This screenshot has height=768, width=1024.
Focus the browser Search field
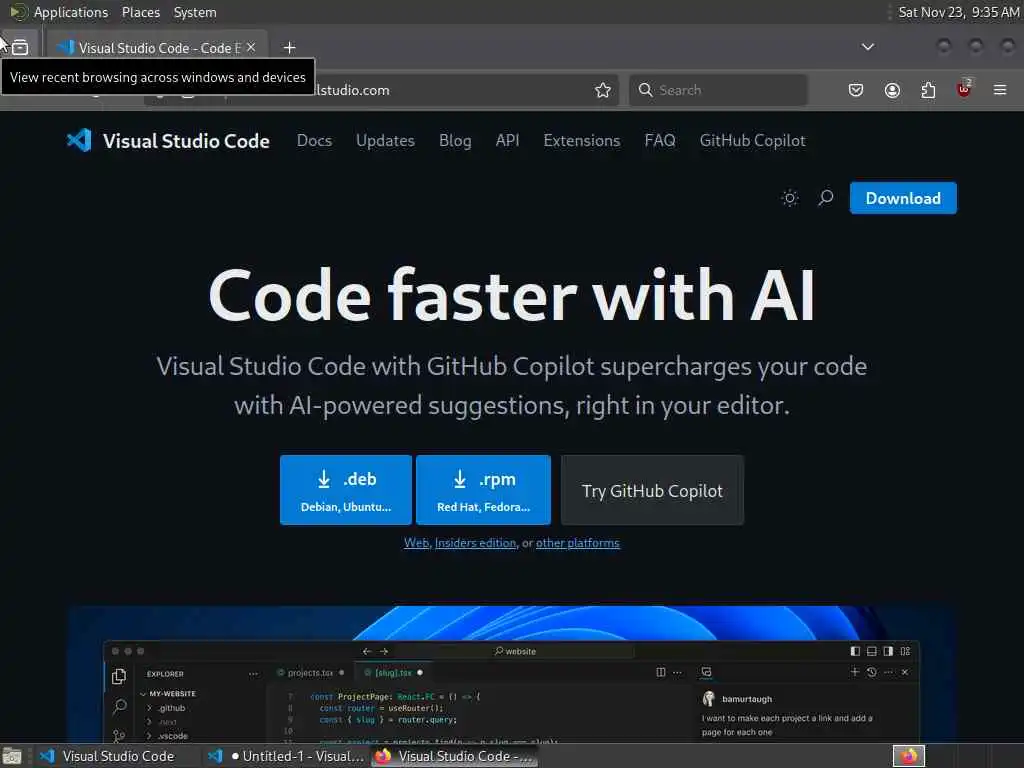[x=718, y=90]
